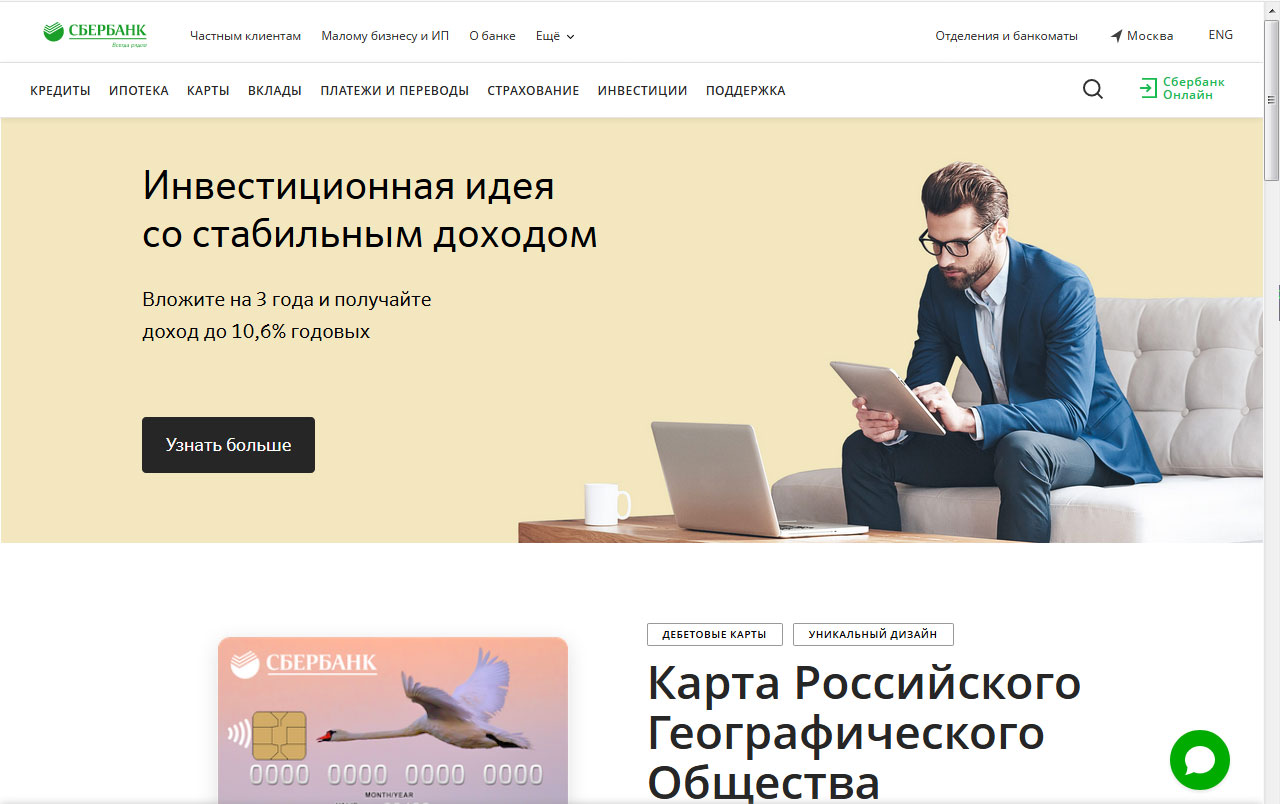Select the Малому бизнесу и ИП tab
This screenshot has height=804, width=1280.
385,36
